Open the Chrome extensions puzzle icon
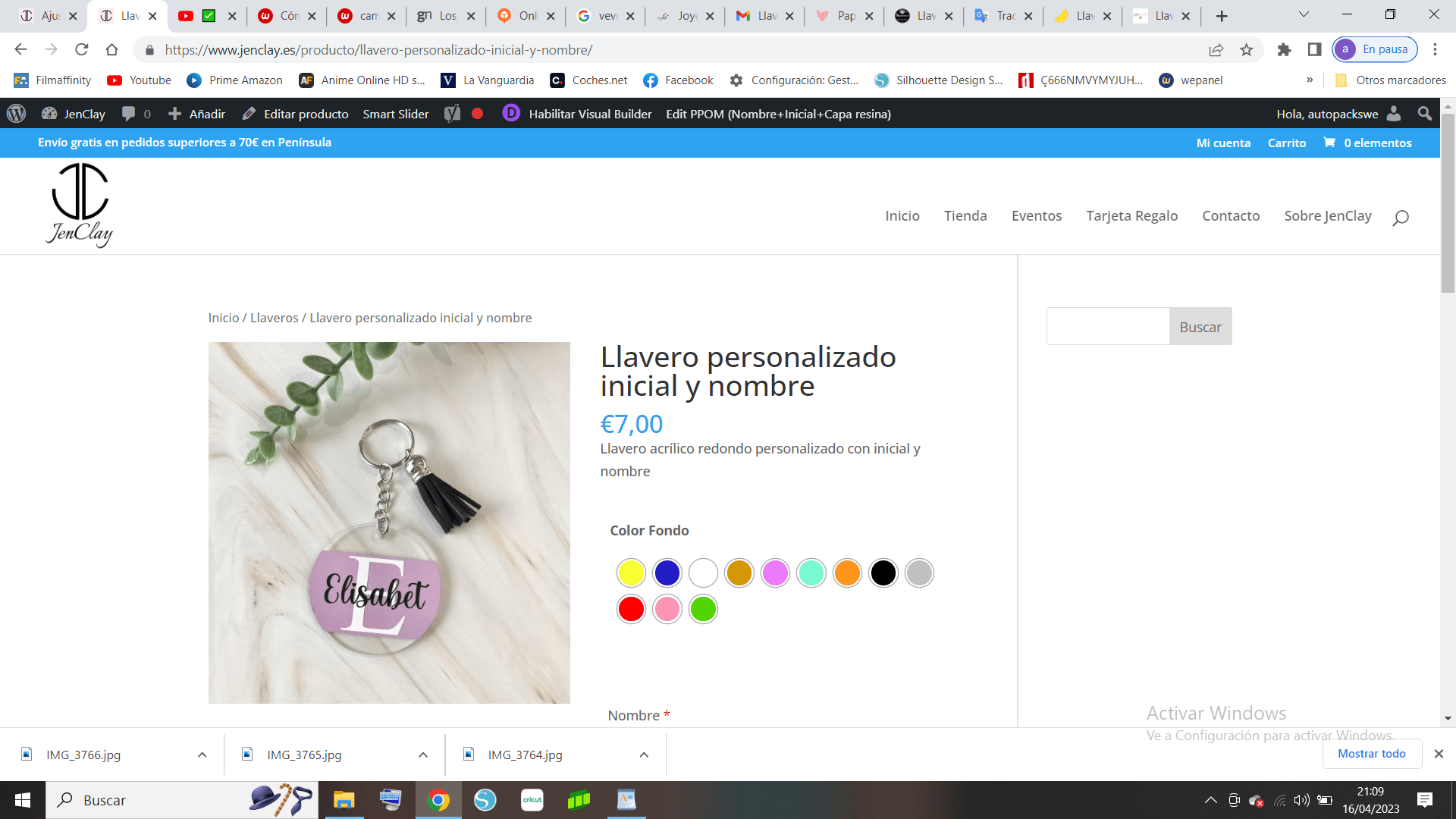 [1284, 50]
